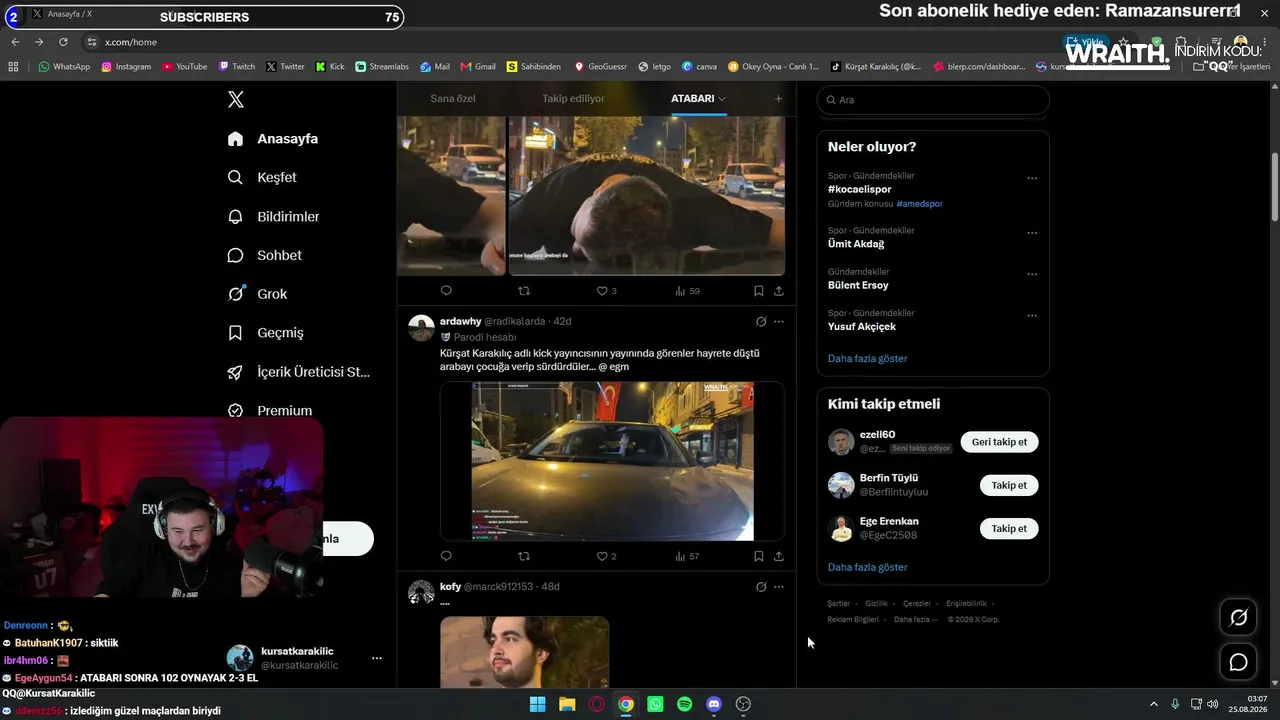This screenshot has height=720, width=1280.
Task: Open Discord from the taskbar
Action: [714, 704]
